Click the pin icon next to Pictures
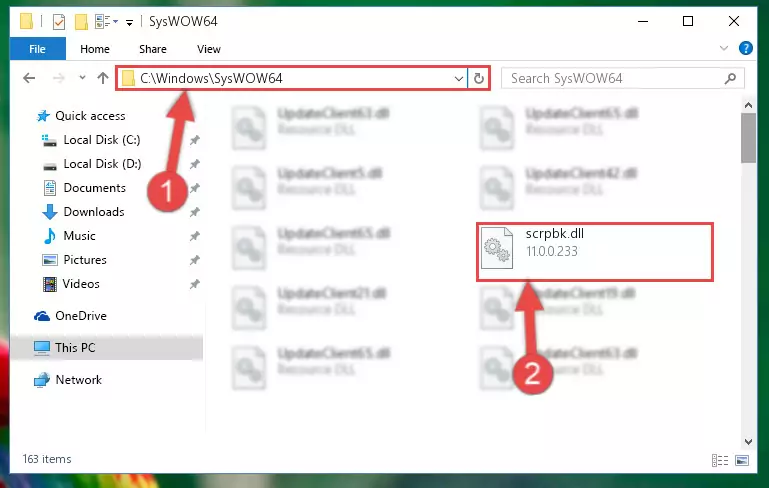This screenshot has width=769, height=488. 195,260
